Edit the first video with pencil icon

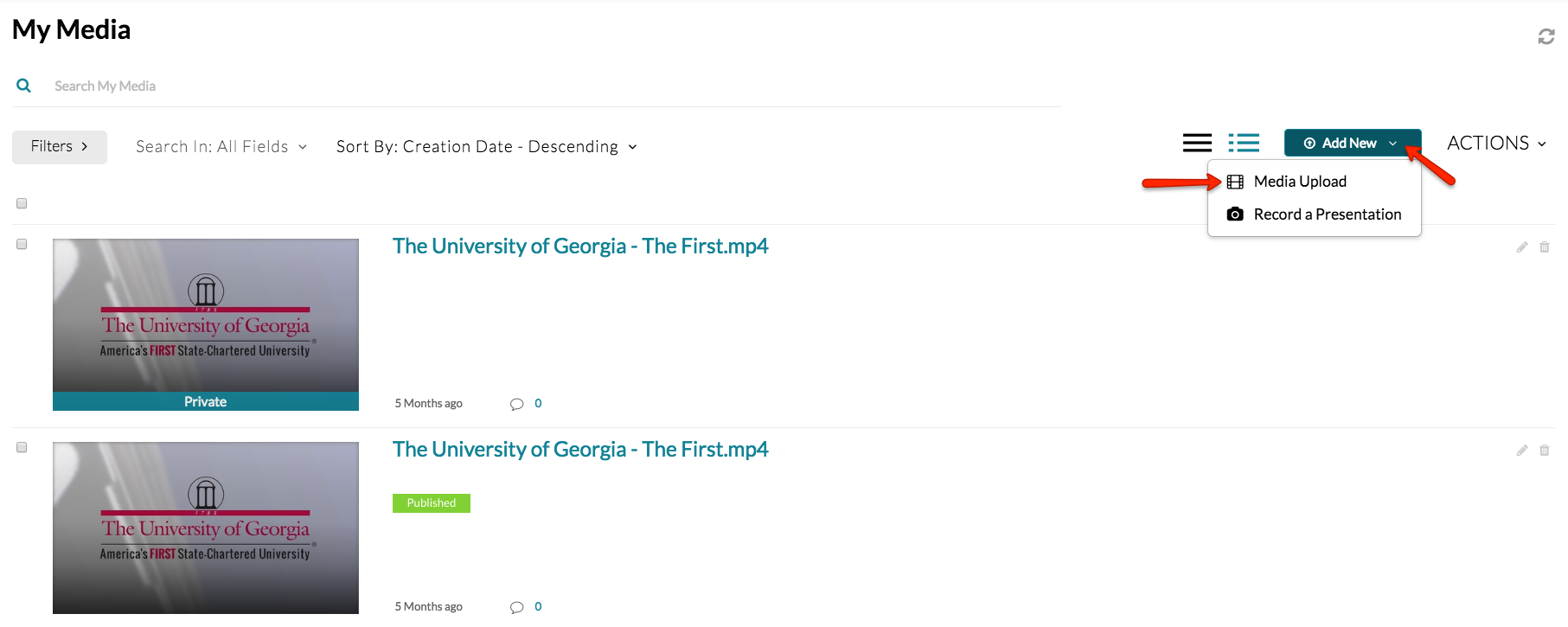click(1521, 247)
